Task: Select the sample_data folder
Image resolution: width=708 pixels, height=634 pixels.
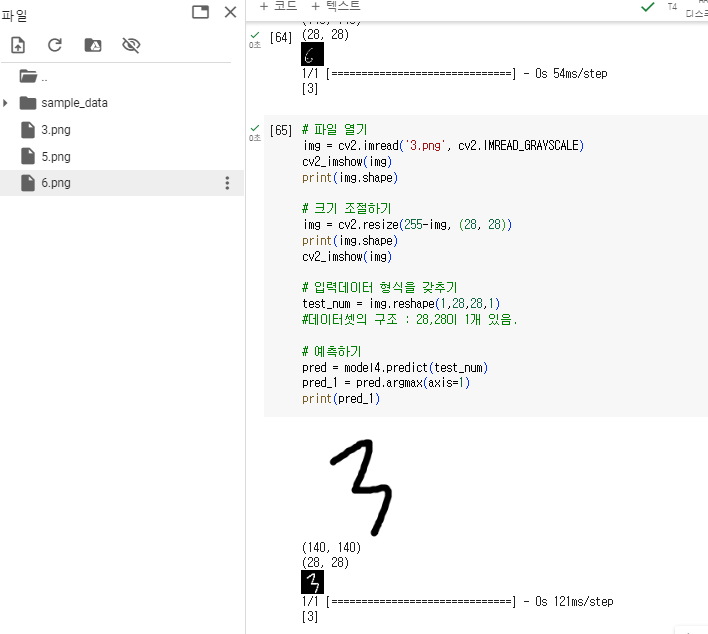Action: (x=74, y=103)
